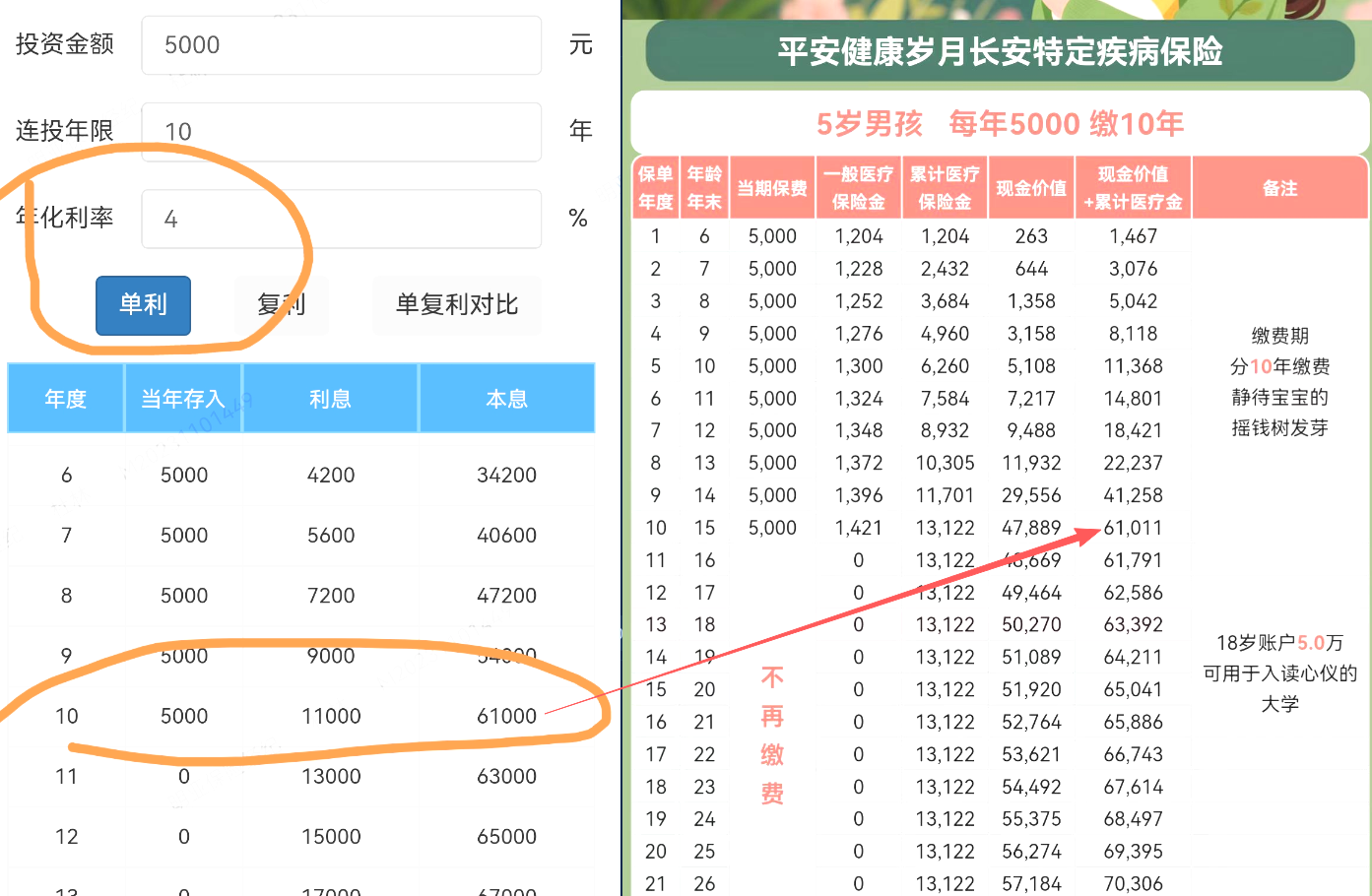Select the blue 单利 button

(143, 305)
